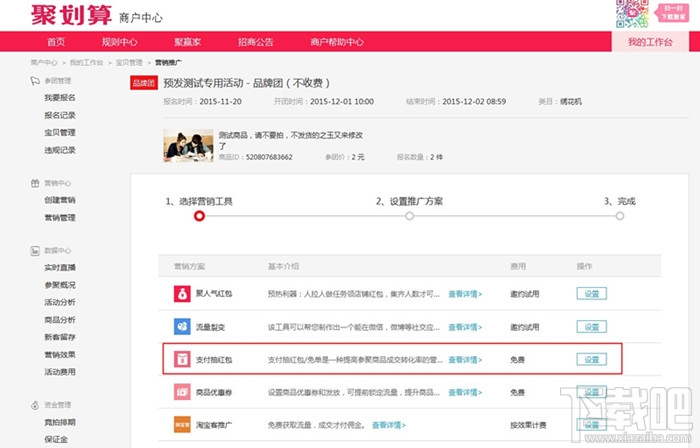
Task: Open 营销效果 in the sidebar
Action: 60,355
